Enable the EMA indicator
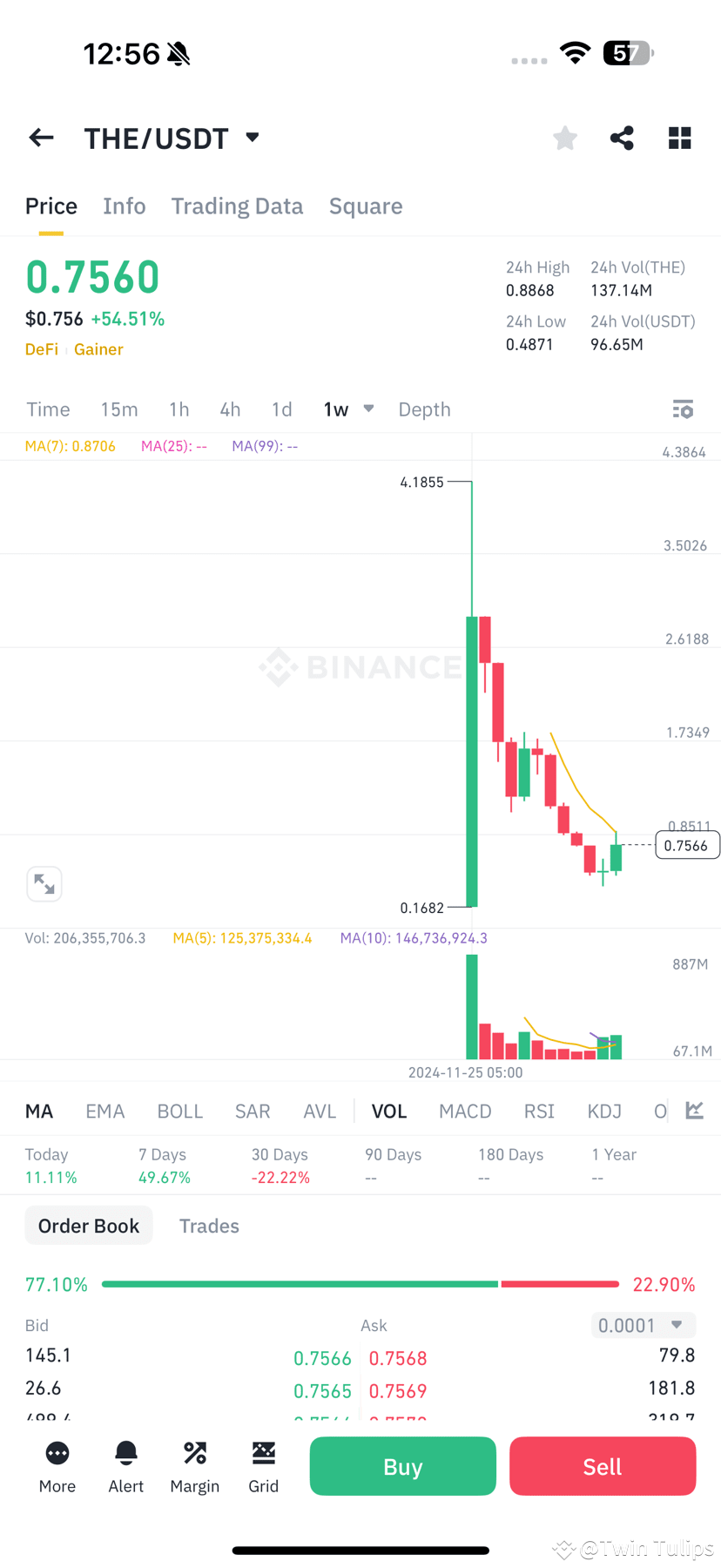 click(104, 1110)
